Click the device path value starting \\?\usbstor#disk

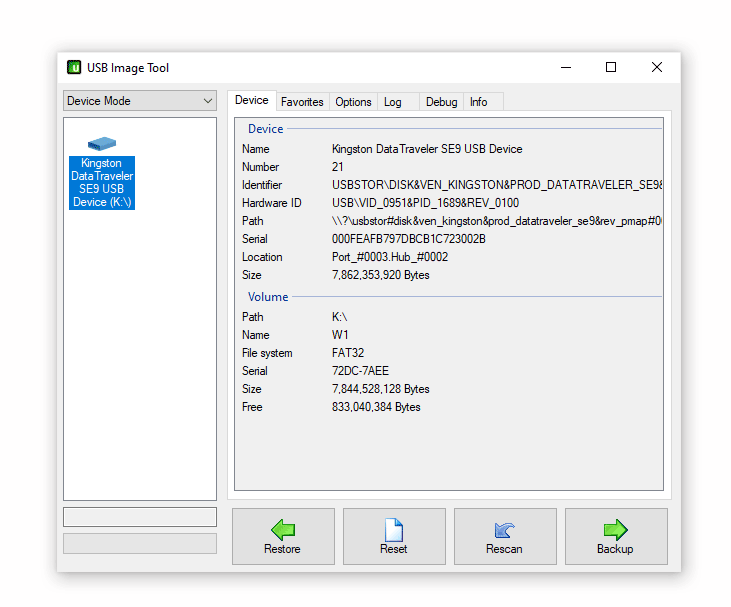coord(497,221)
